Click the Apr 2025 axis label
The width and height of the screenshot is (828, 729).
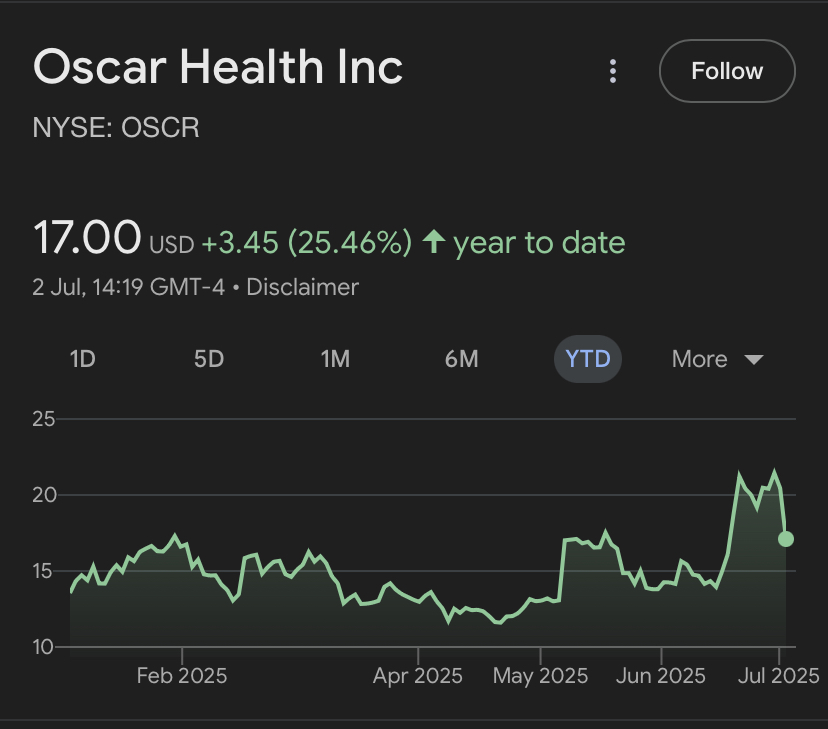tap(417, 676)
